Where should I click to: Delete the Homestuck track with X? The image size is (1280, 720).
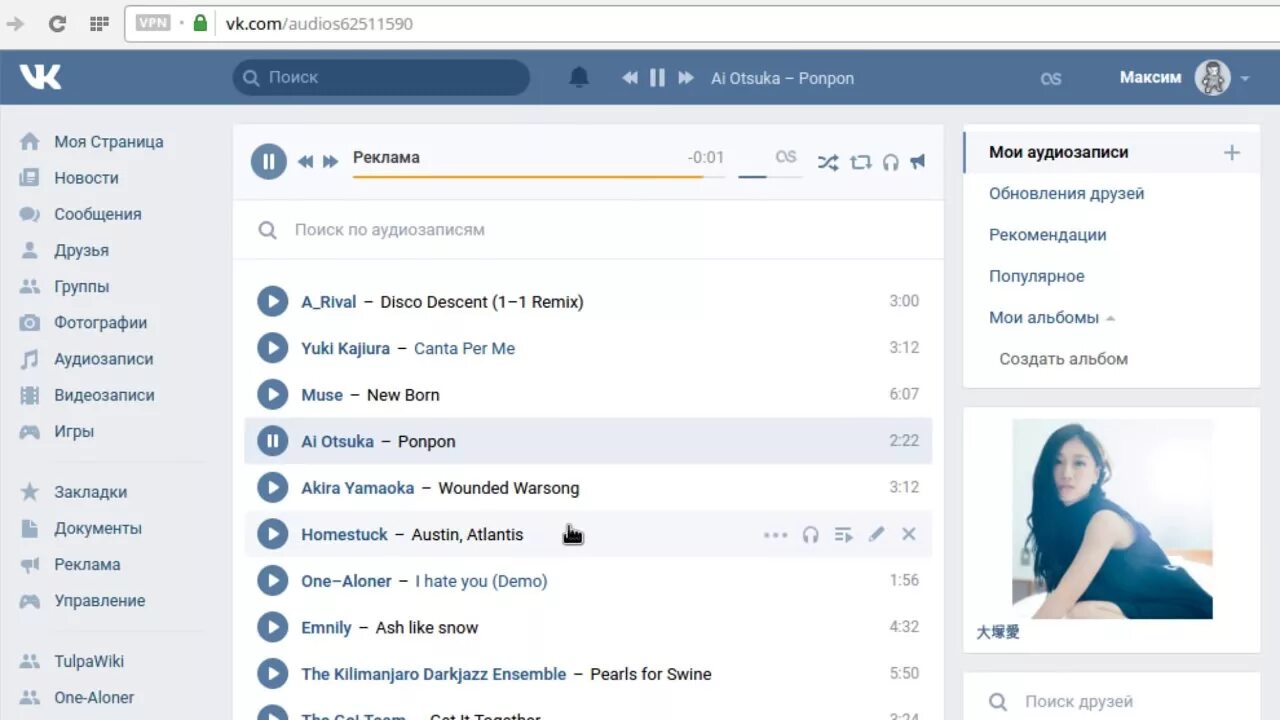click(909, 534)
